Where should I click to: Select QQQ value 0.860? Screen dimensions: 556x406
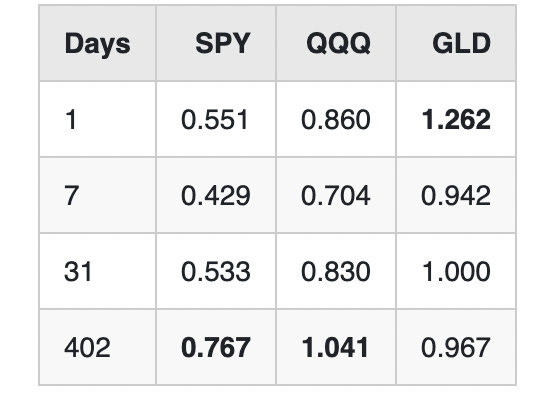336,119
